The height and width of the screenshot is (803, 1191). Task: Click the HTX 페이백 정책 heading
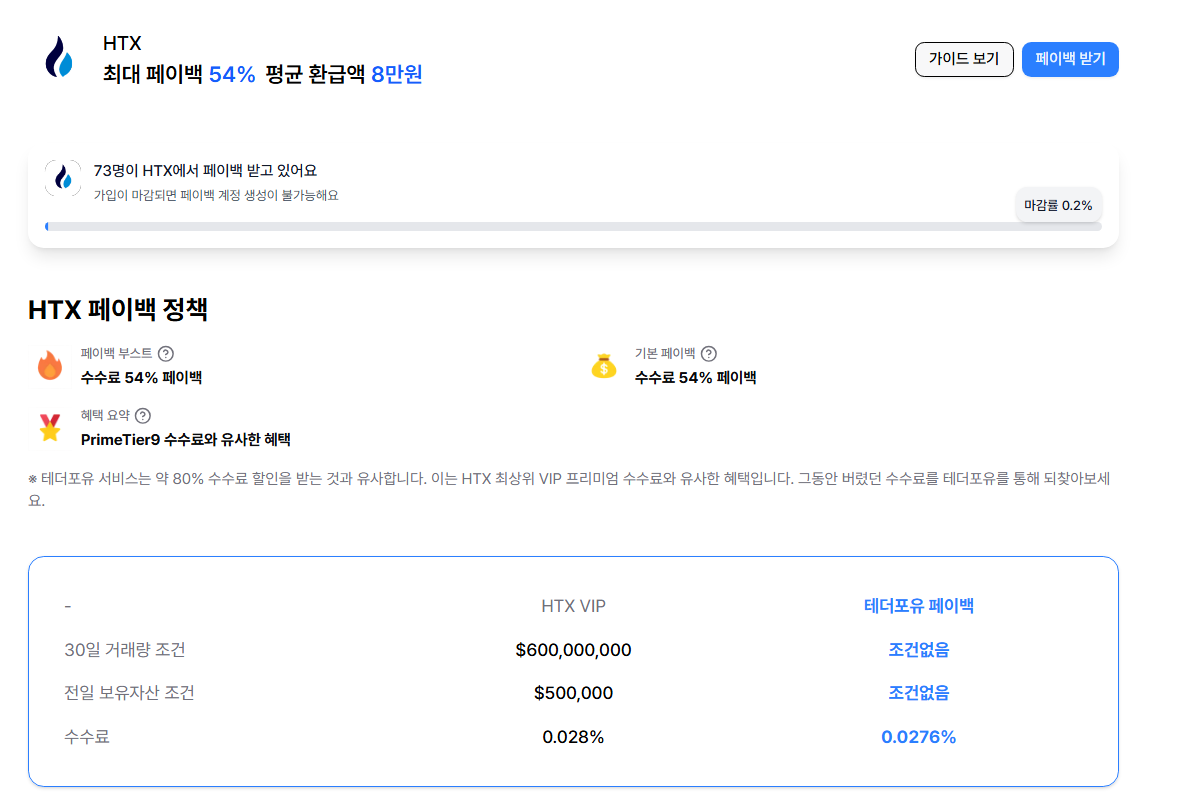118,309
